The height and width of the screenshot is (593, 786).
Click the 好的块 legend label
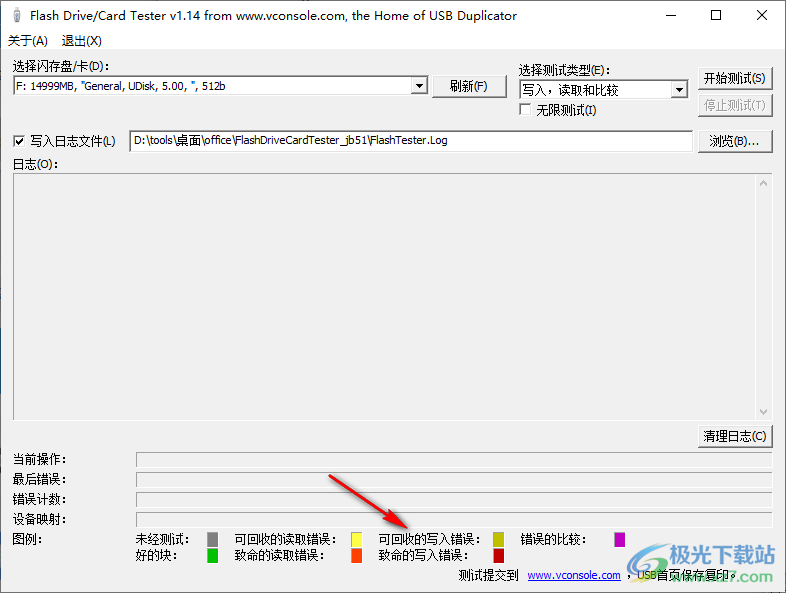tap(156, 555)
